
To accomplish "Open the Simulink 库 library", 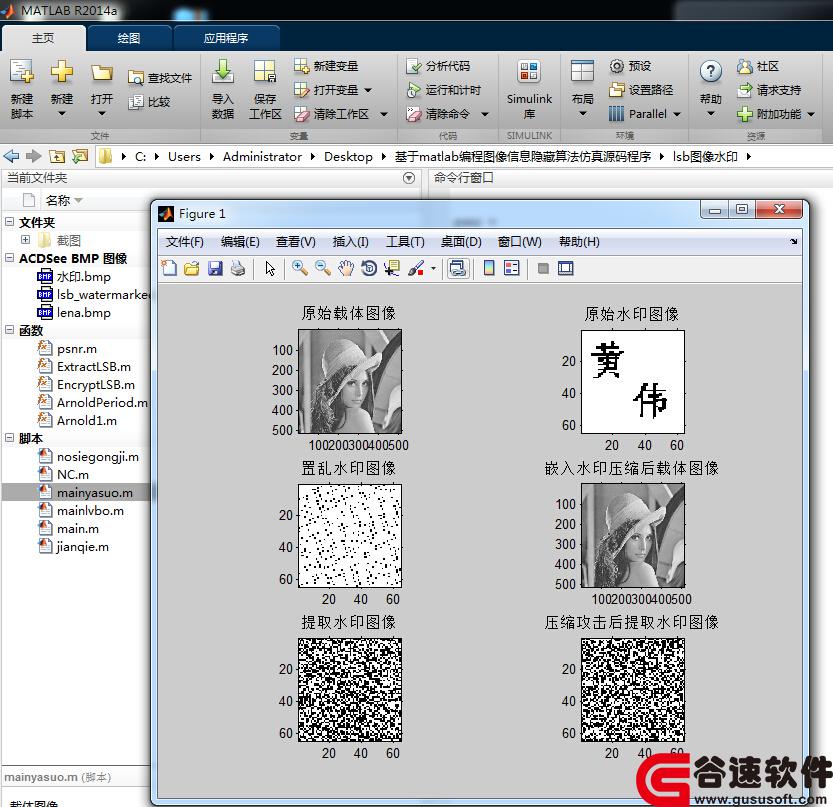I will coord(529,89).
